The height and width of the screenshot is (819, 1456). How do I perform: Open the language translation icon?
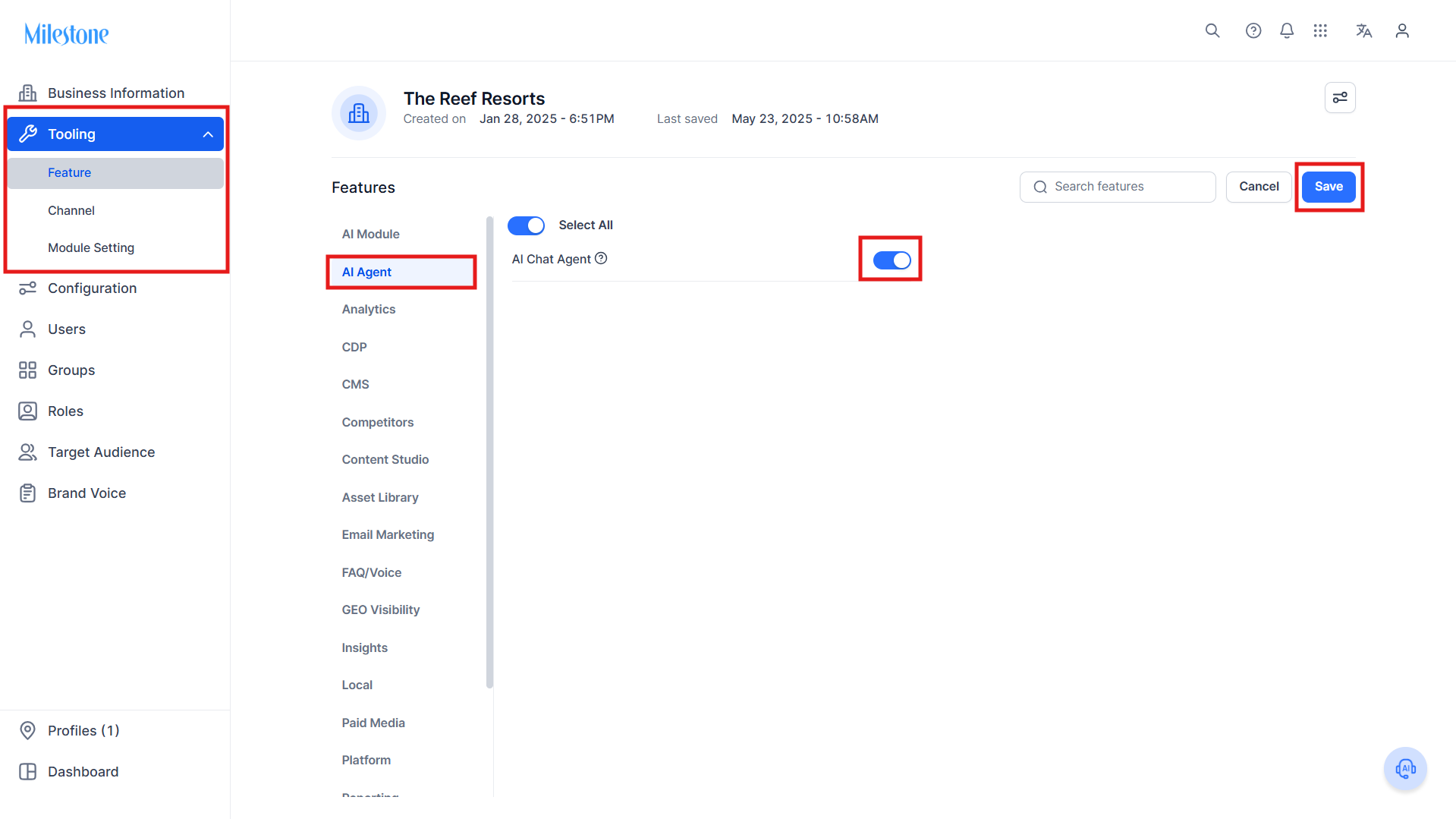point(1364,30)
